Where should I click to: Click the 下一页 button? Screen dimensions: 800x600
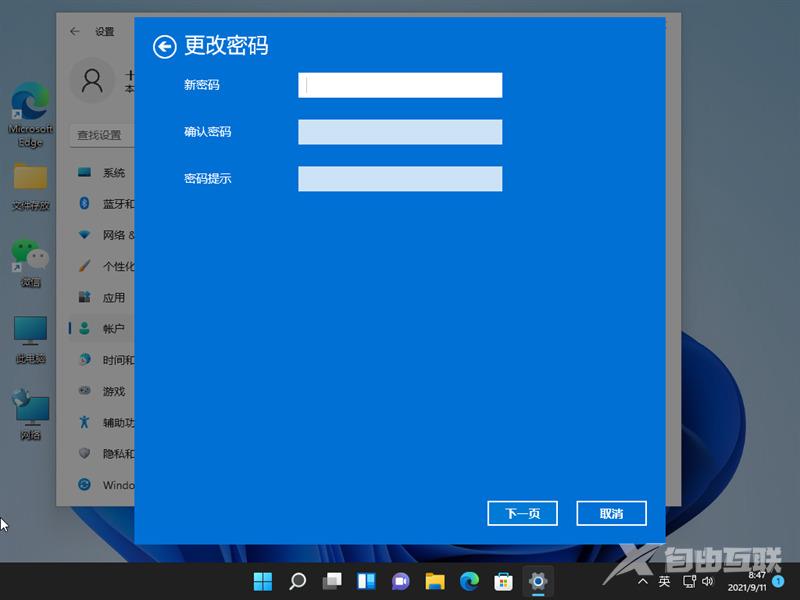pyautogui.click(x=521, y=513)
